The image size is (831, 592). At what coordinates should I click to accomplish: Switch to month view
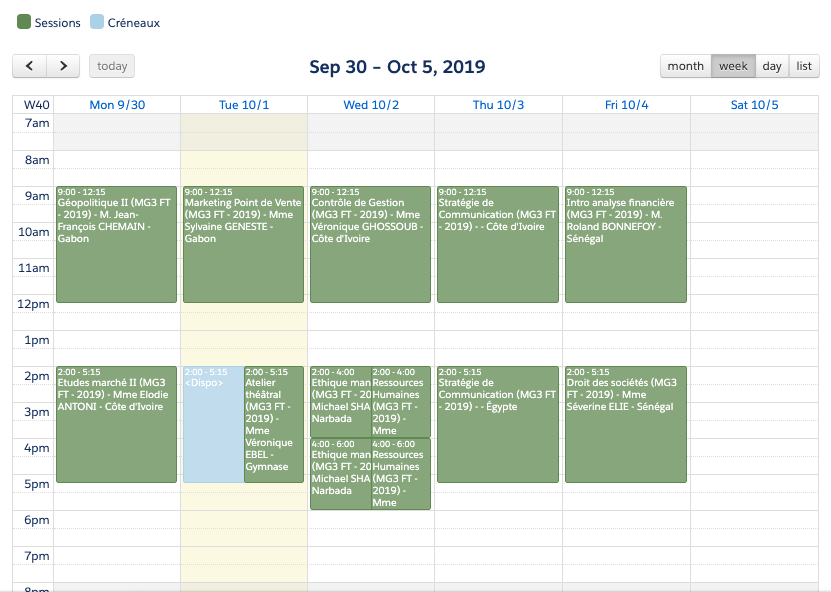pos(685,66)
